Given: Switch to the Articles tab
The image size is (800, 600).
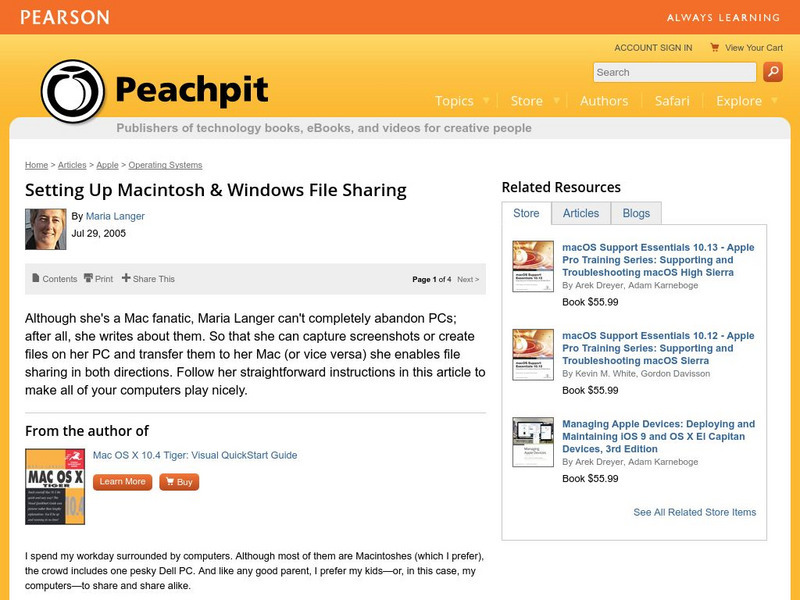Looking at the screenshot, I should click(581, 213).
